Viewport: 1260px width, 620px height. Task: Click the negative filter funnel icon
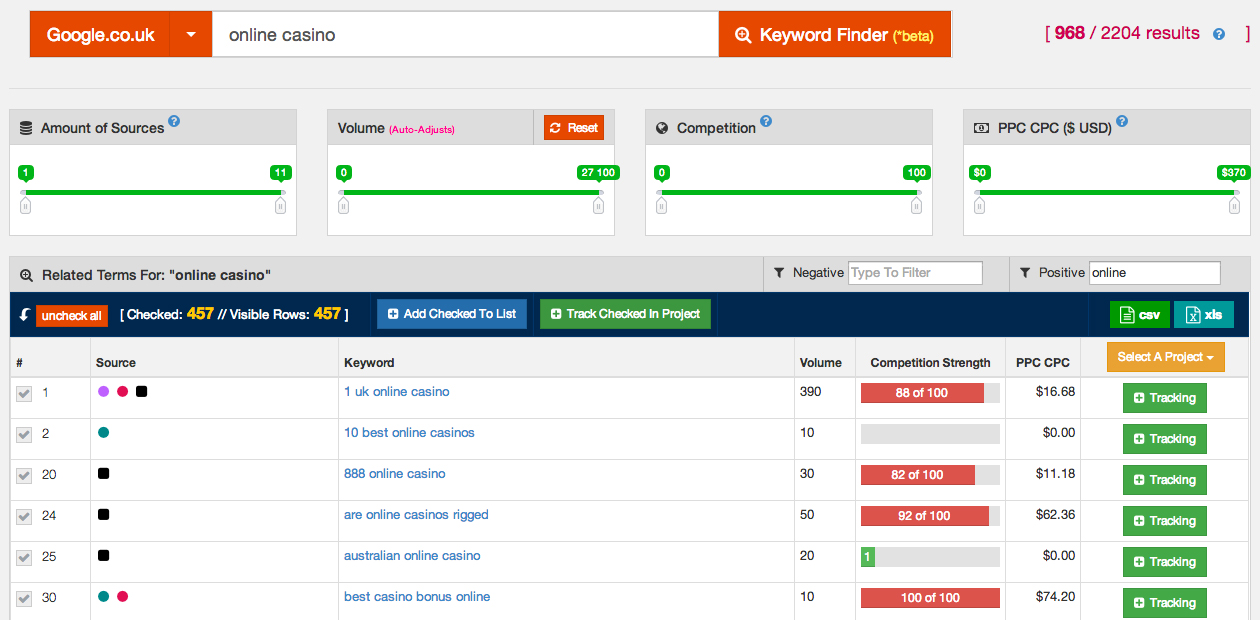[x=779, y=273]
